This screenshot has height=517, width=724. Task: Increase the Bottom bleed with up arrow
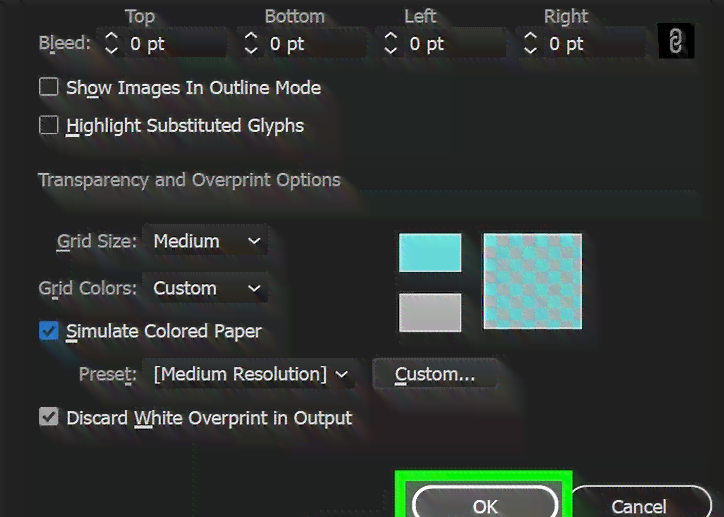[x=251, y=36]
